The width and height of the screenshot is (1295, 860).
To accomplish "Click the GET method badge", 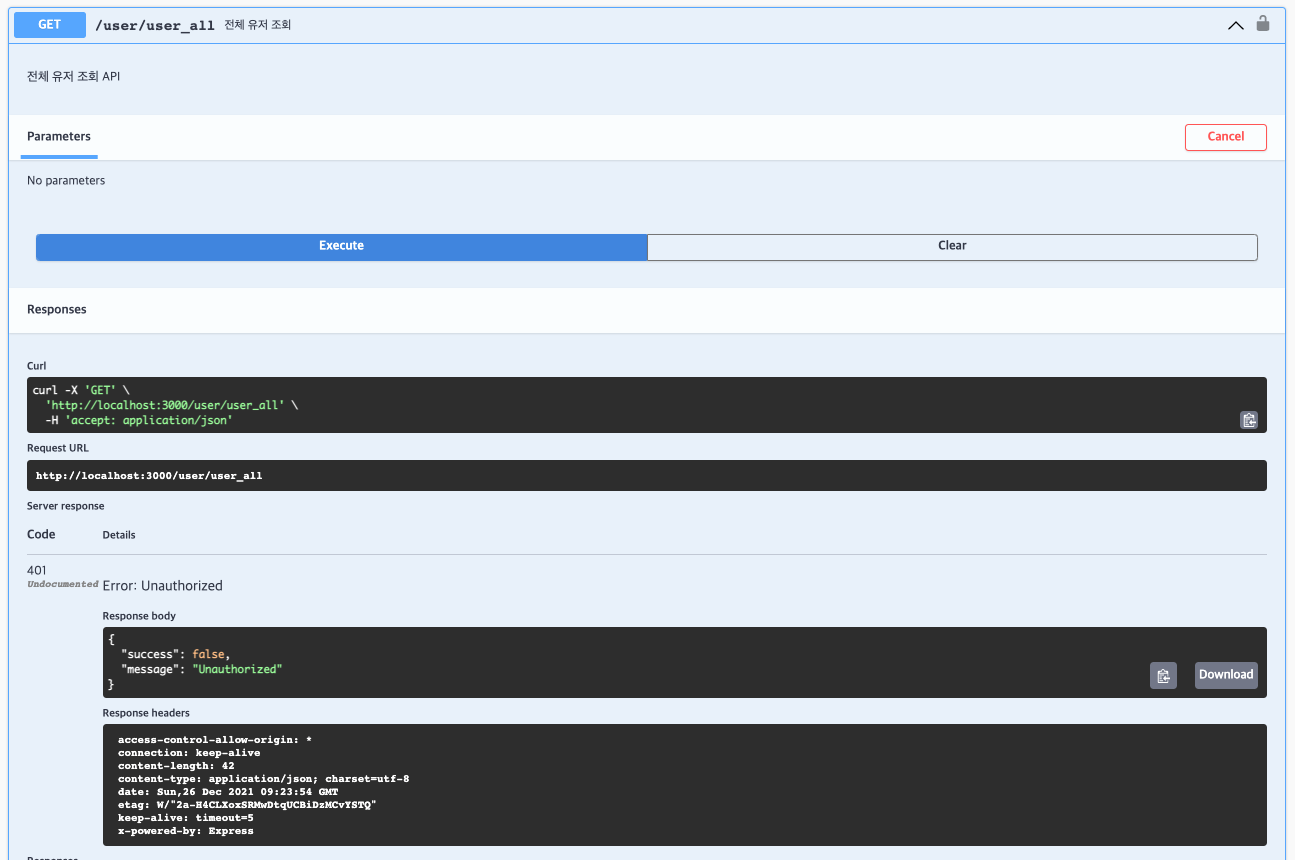I will 49,25.
